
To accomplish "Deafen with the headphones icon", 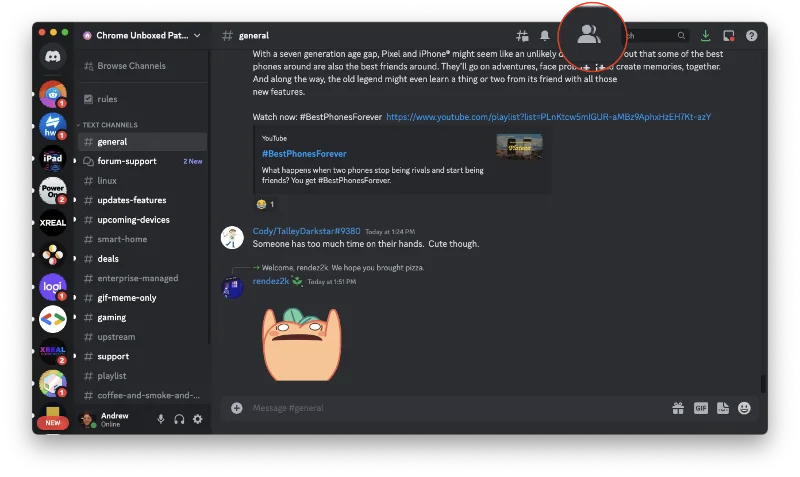I will [x=179, y=419].
